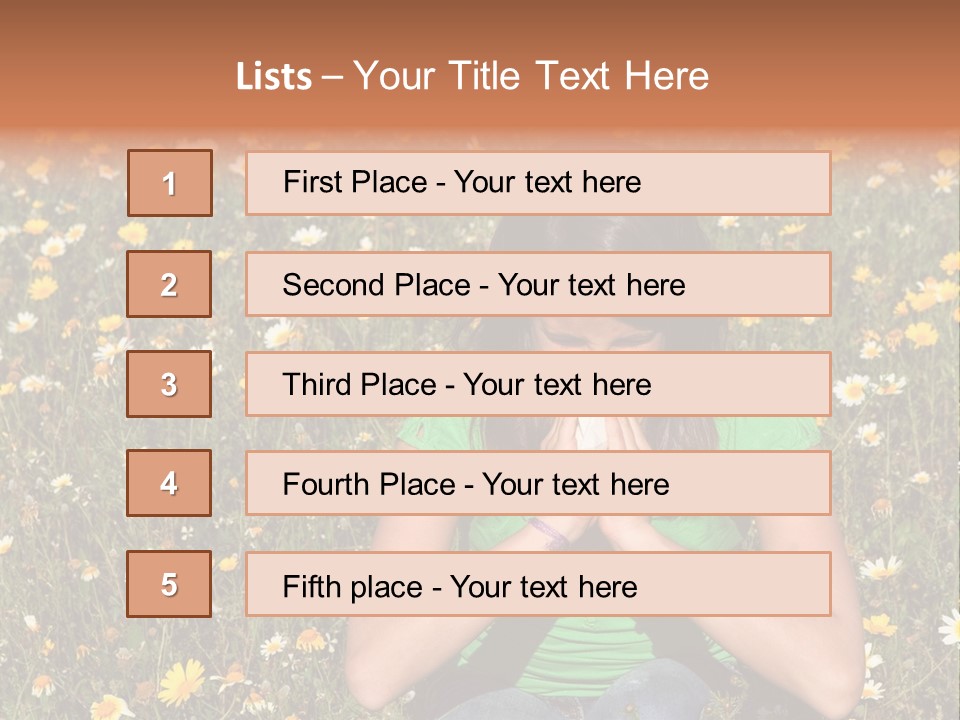Screen dimensions: 960x720
Task: Click the words "Second Place"
Action: tap(376, 285)
